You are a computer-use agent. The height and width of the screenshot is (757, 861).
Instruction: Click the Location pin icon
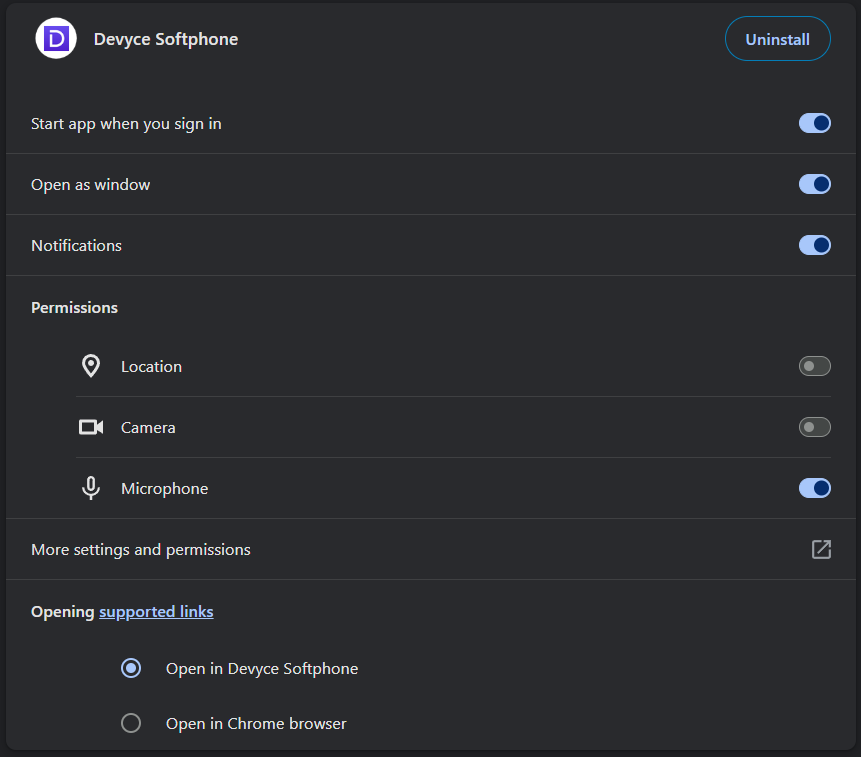tap(91, 366)
